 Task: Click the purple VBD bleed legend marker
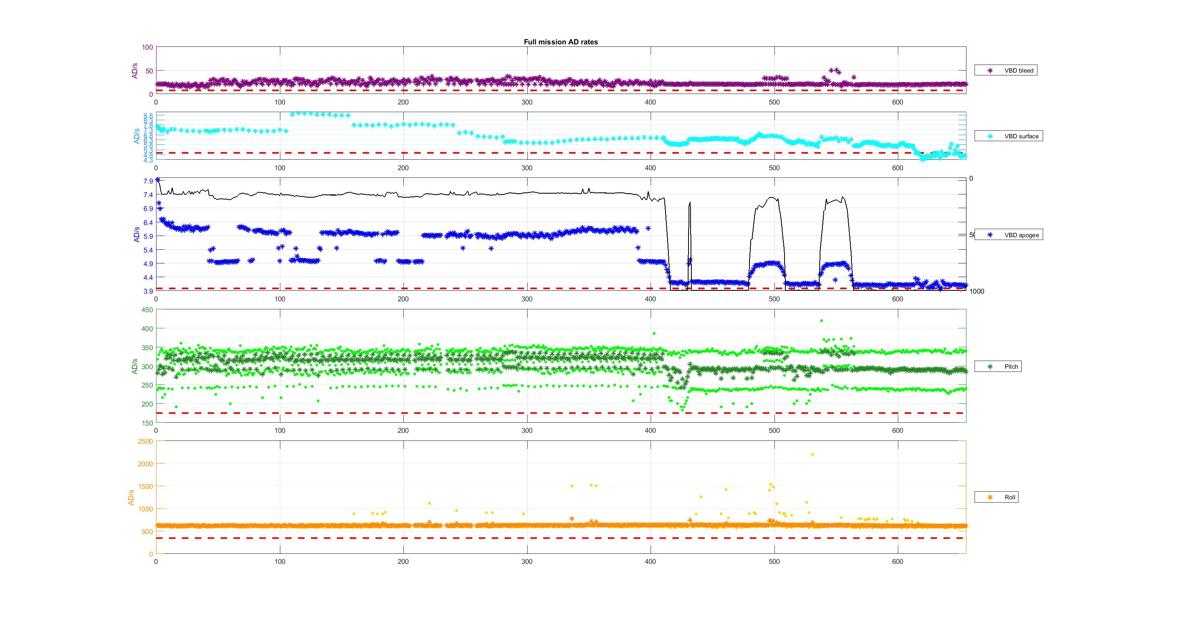990,71
